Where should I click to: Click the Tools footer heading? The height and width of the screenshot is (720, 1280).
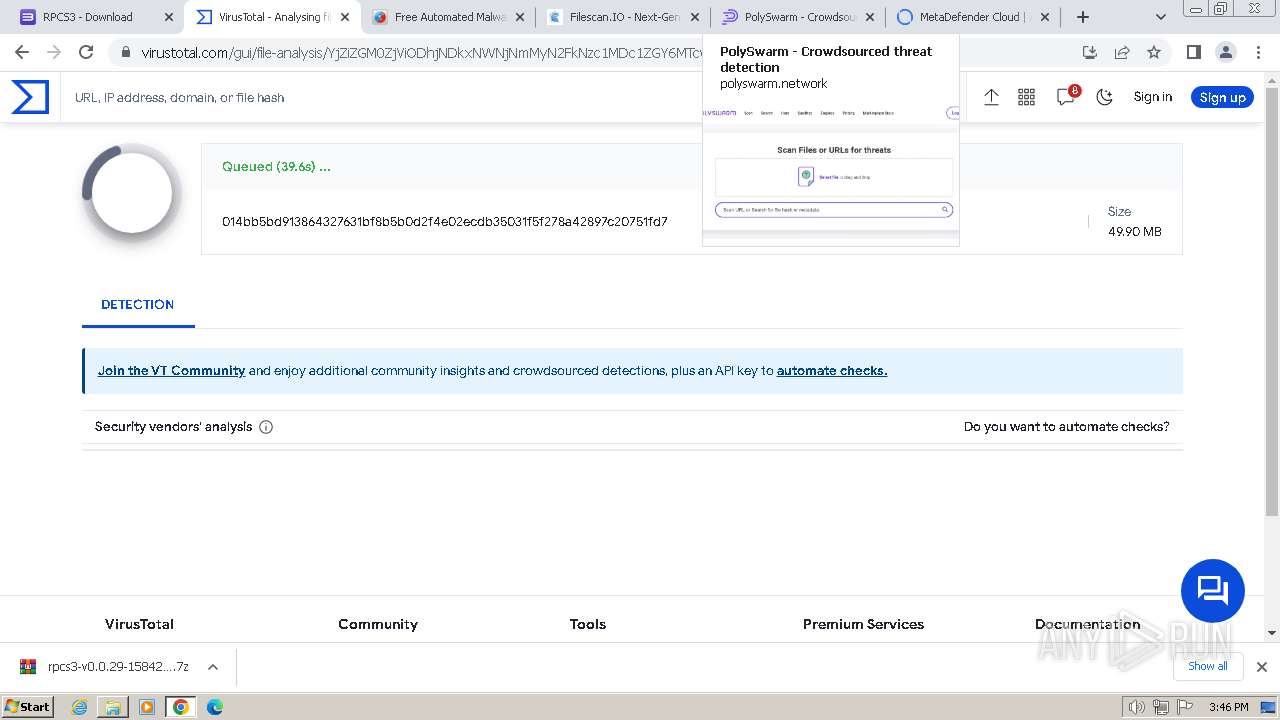point(588,624)
